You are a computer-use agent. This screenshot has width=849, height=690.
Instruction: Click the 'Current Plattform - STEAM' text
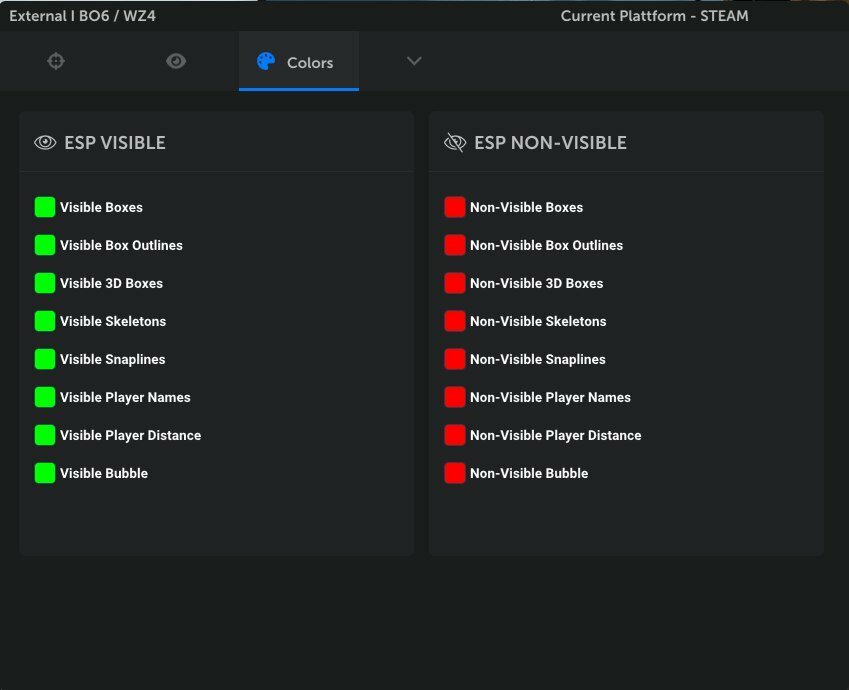point(655,16)
